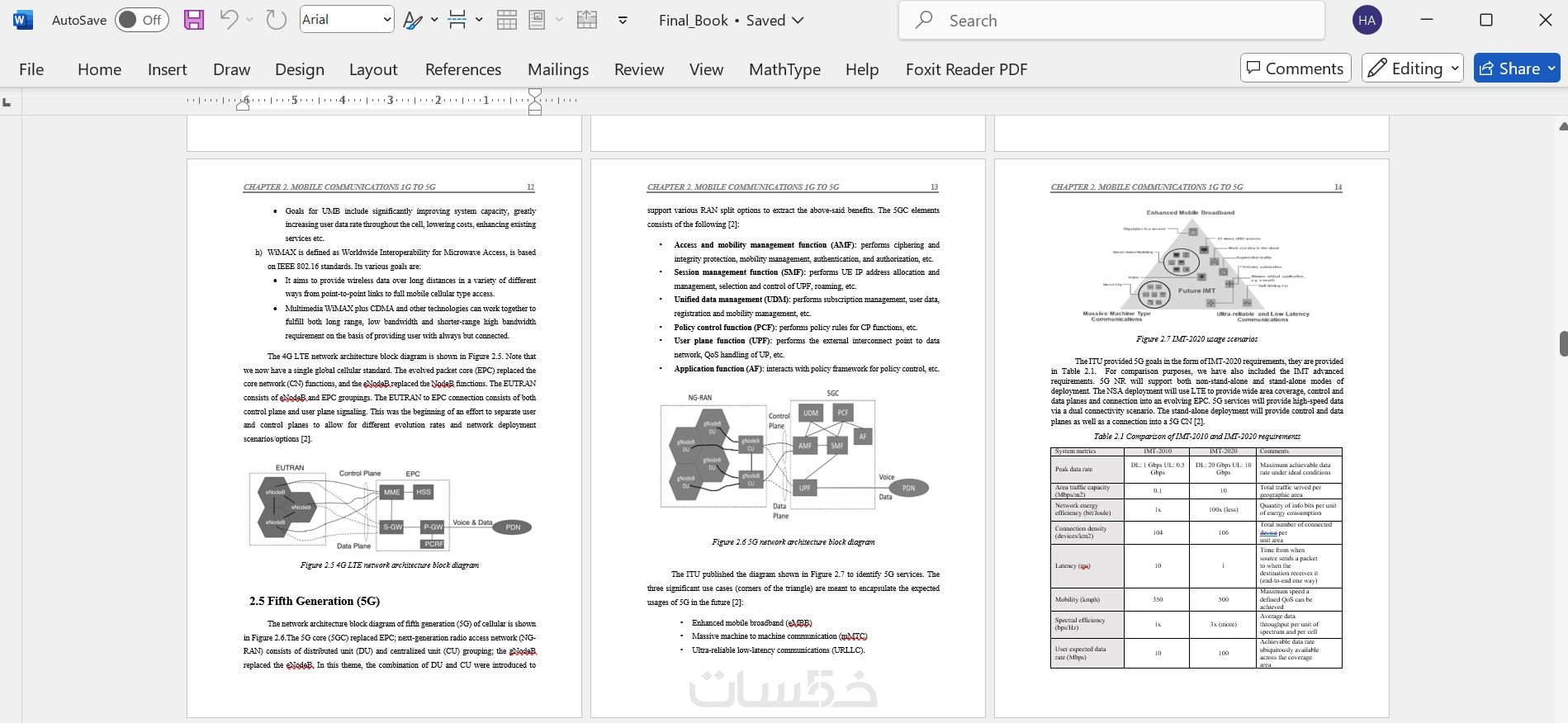Open the File menu
Screen dimensions: 1568x723
point(31,69)
